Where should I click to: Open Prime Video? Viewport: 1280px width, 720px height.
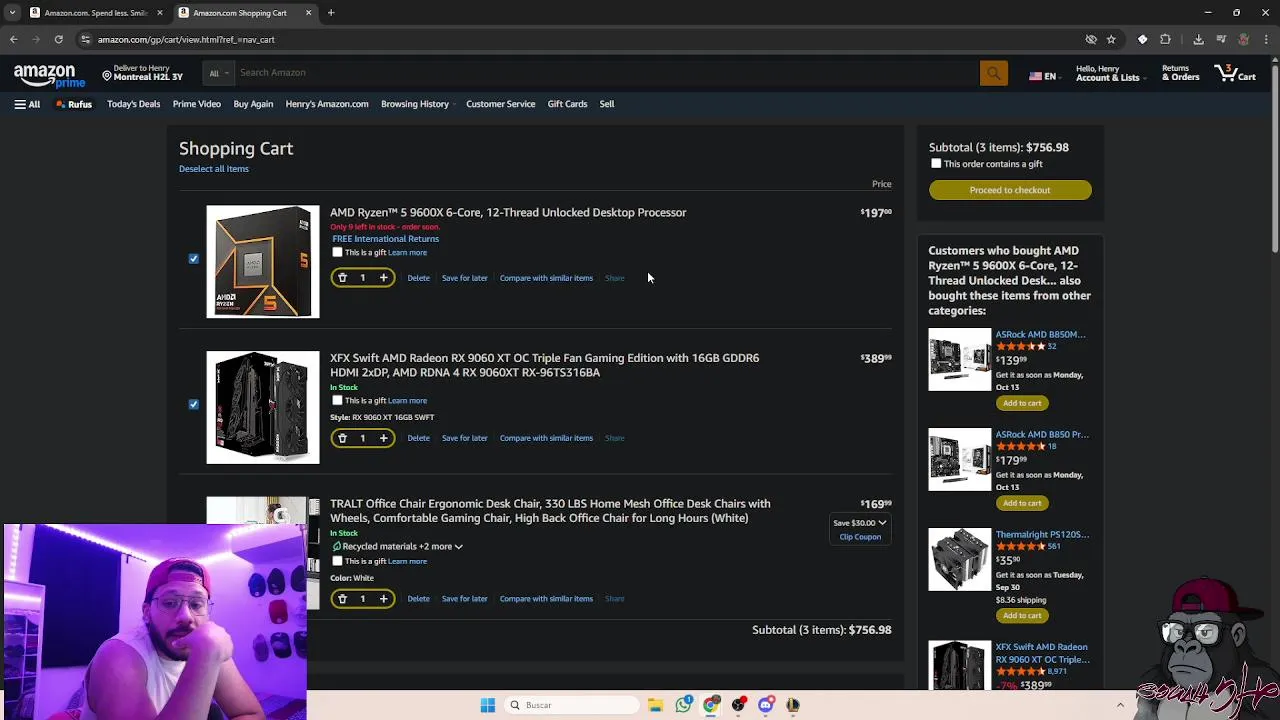pyautogui.click(x=196, y=104)
